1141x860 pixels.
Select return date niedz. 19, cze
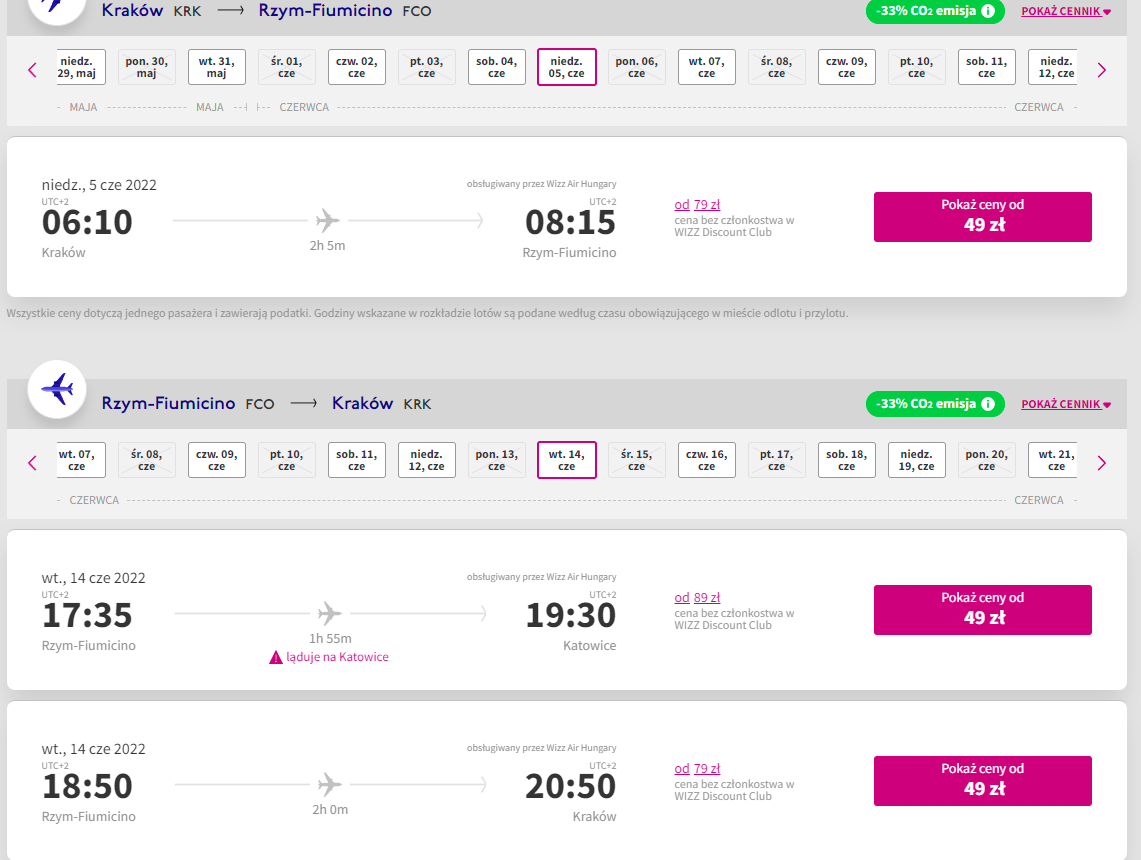tap(917, 460)
